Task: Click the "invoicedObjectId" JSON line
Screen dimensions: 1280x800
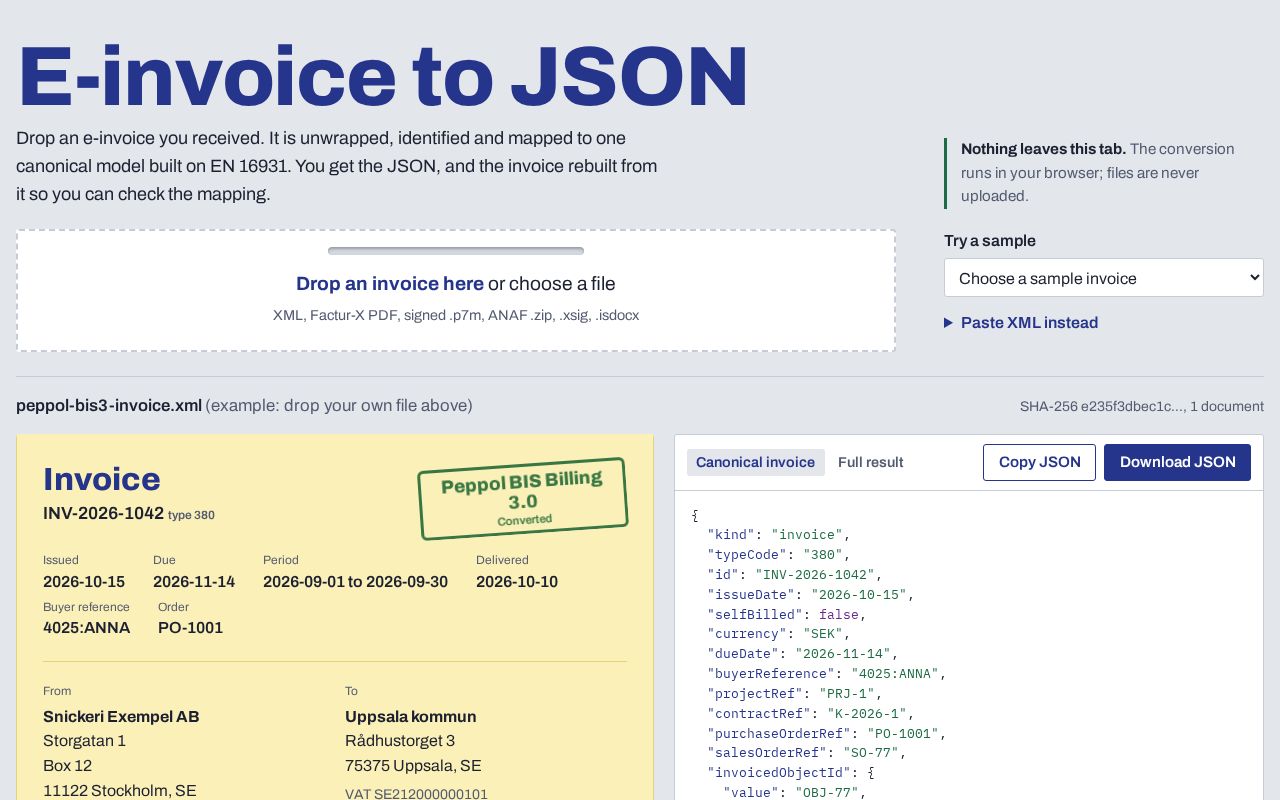Action: point(791,773)
